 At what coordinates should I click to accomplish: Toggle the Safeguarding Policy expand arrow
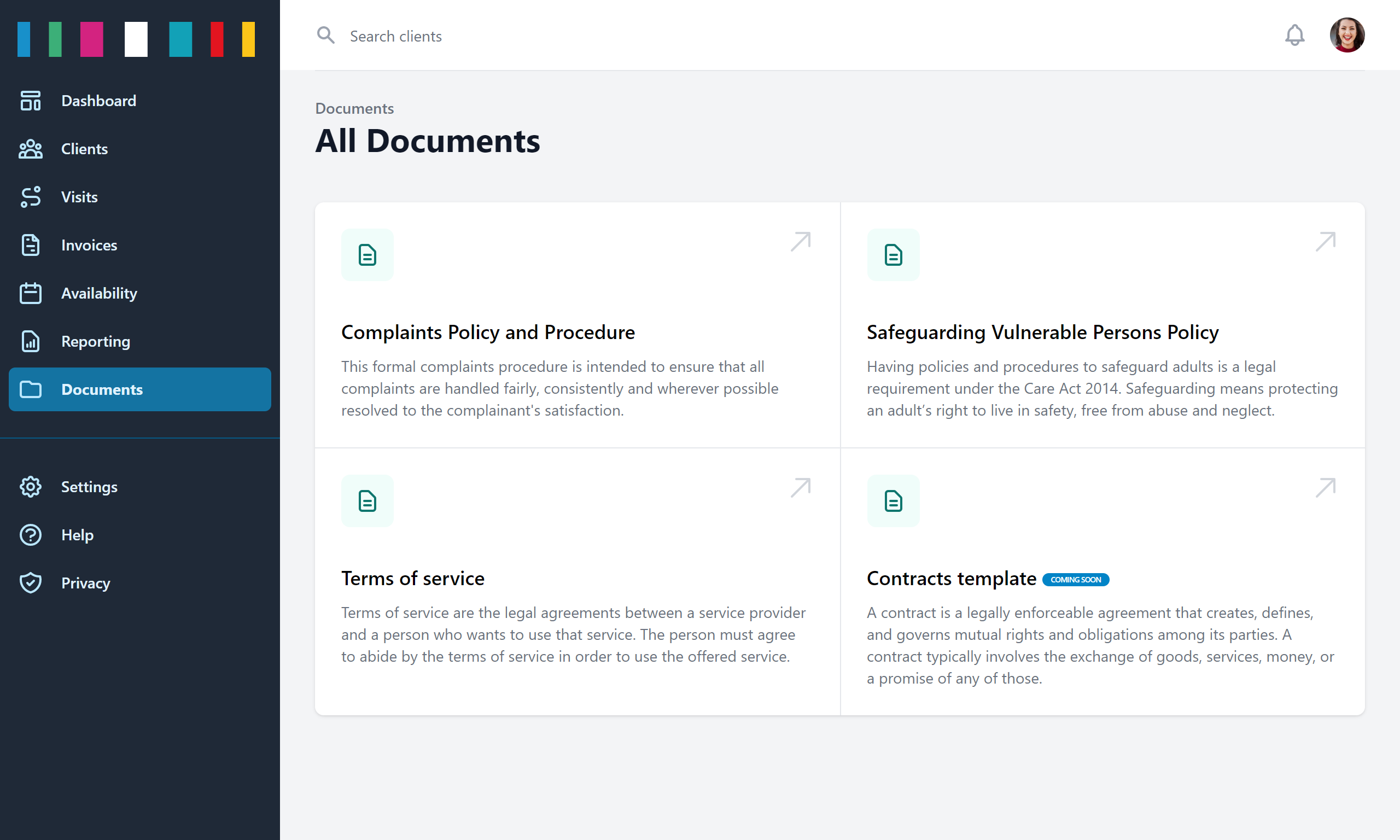click(x=1326, y=241)
